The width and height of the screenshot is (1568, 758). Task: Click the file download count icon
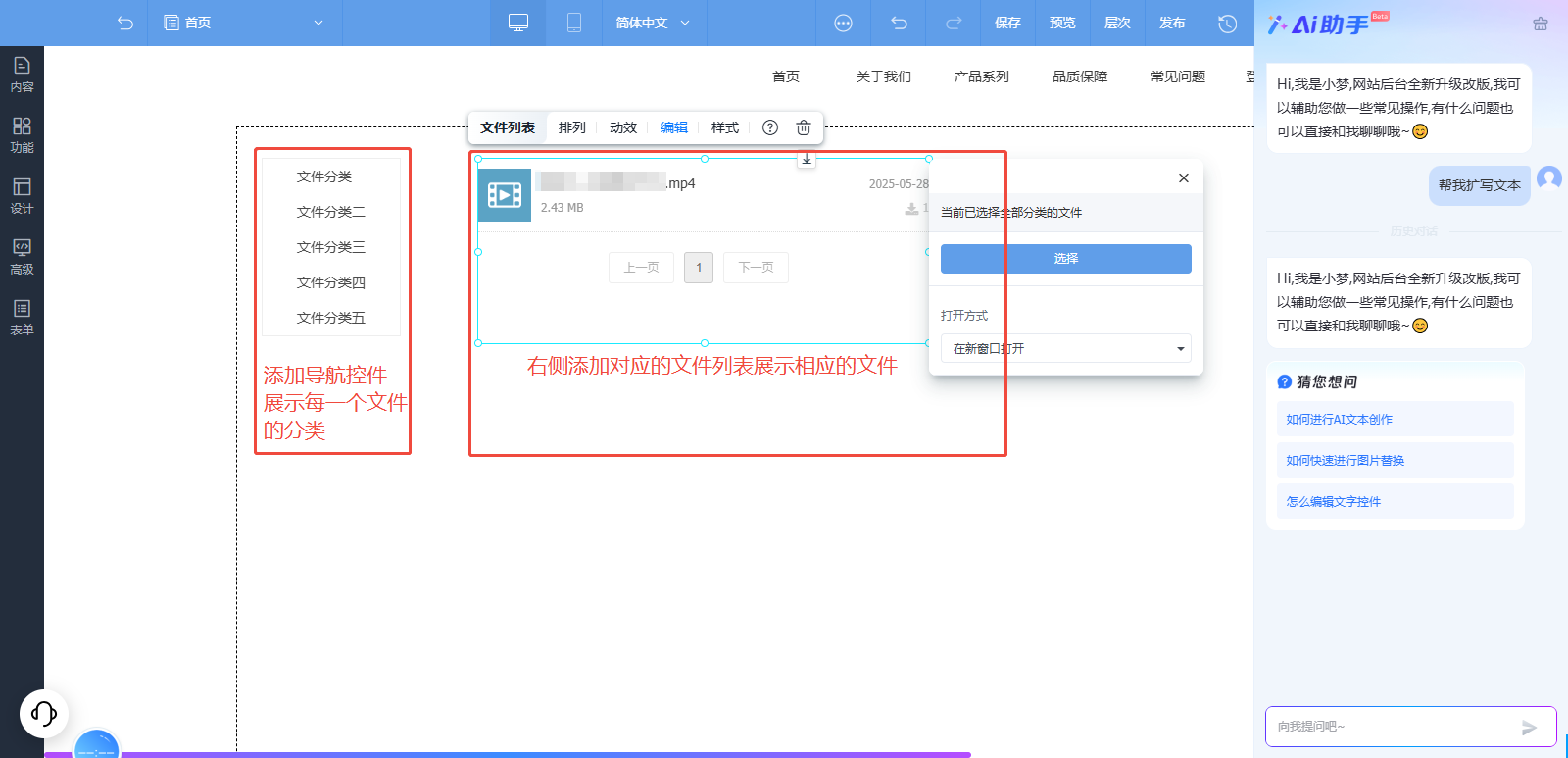click(x=911, y=209)
